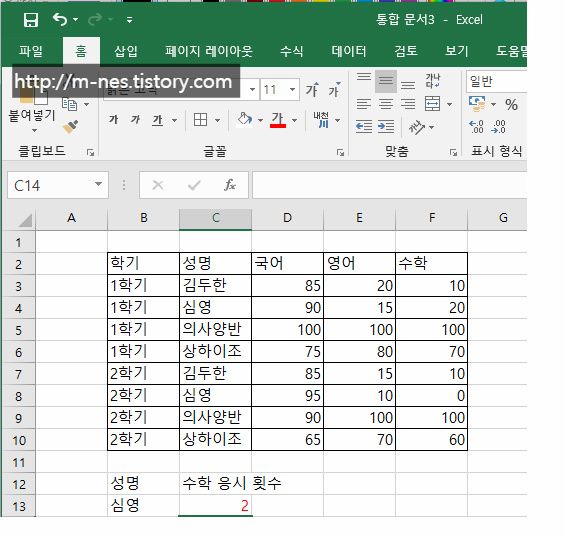Align text left
Screen dimensions: 565x536
click(x=364, y=104)
